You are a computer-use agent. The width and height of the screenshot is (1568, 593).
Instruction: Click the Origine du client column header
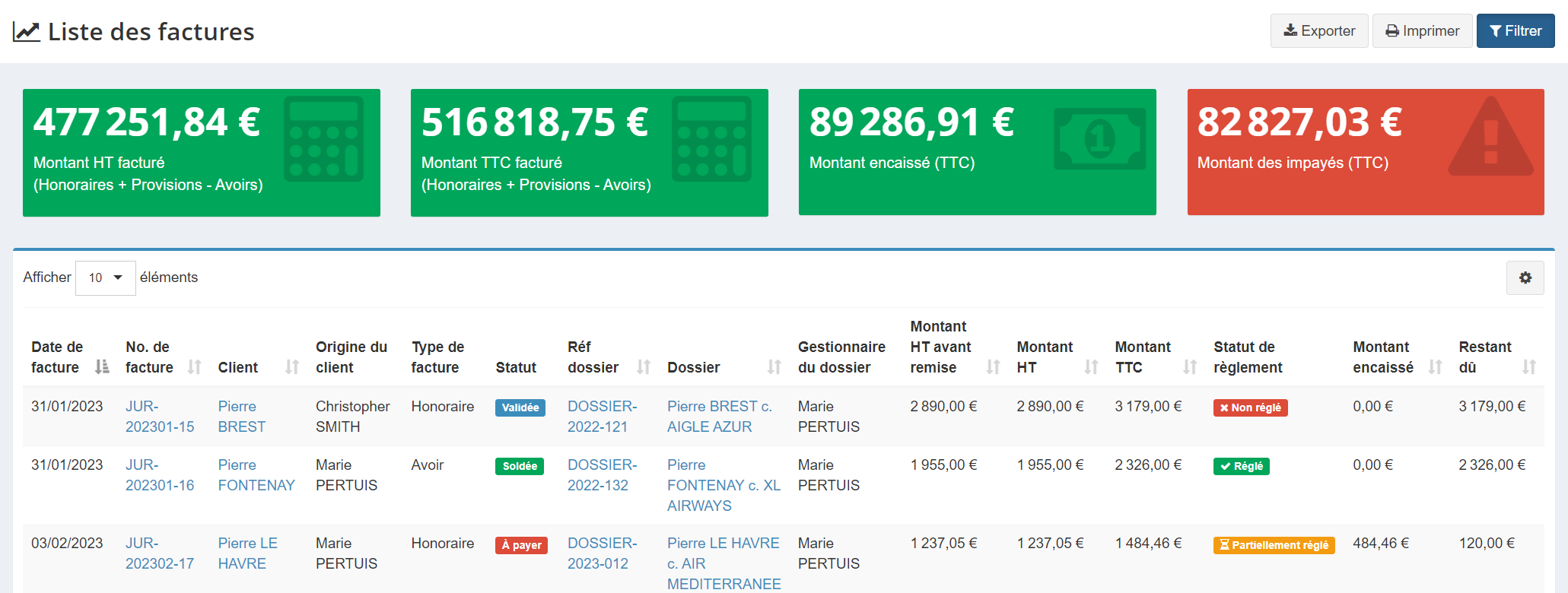[351, 357]
